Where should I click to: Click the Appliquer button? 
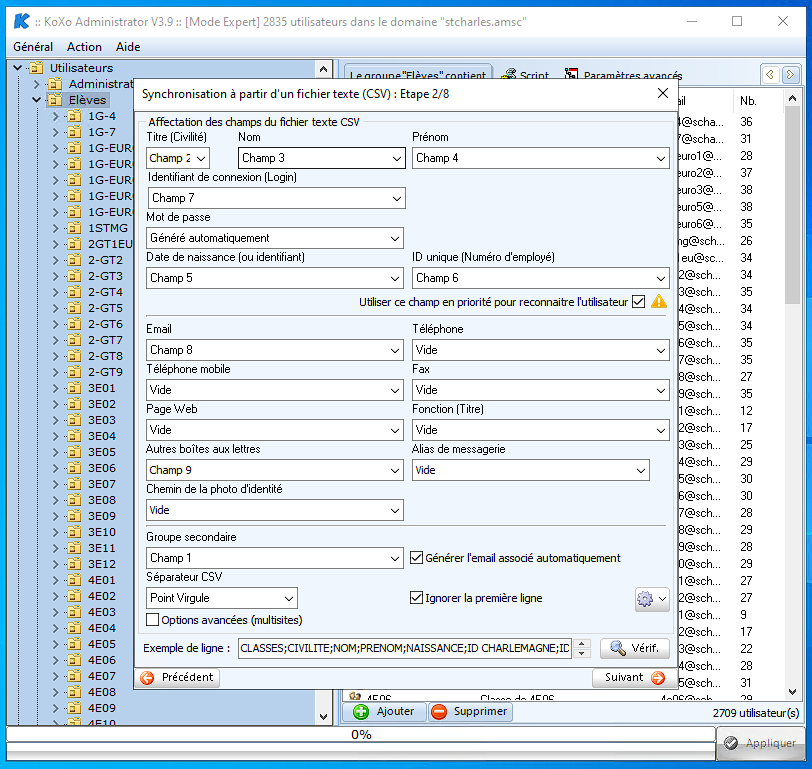[760, 743]
